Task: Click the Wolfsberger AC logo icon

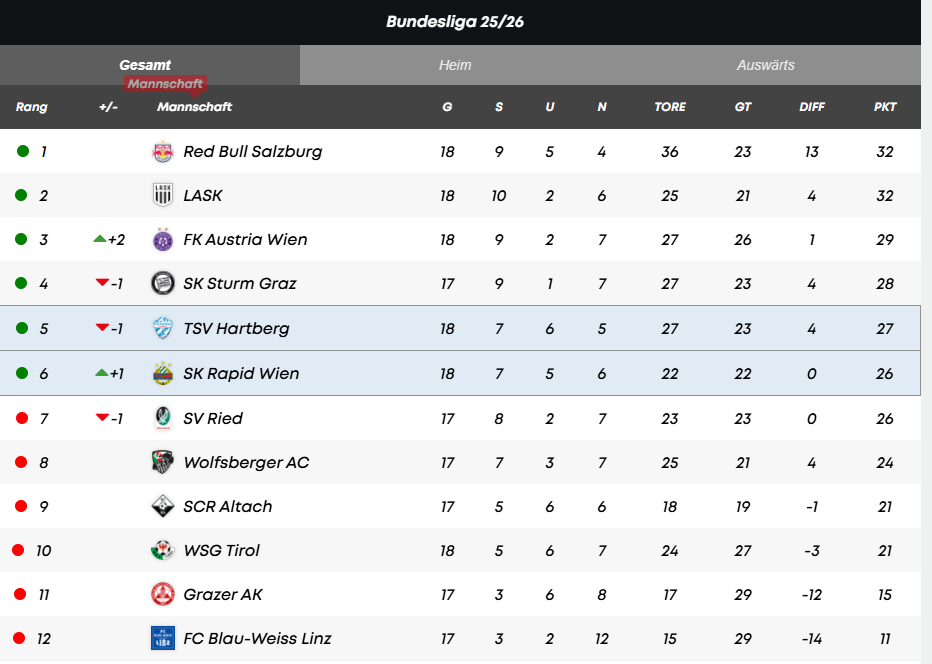Action: tap(162, 462)
